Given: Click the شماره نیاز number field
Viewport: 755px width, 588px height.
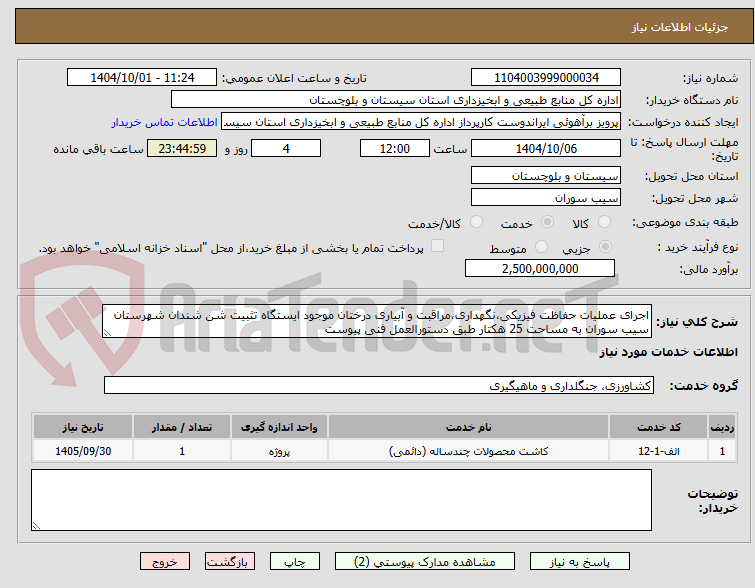Looking at the screenshot, I should coord(546,78).
